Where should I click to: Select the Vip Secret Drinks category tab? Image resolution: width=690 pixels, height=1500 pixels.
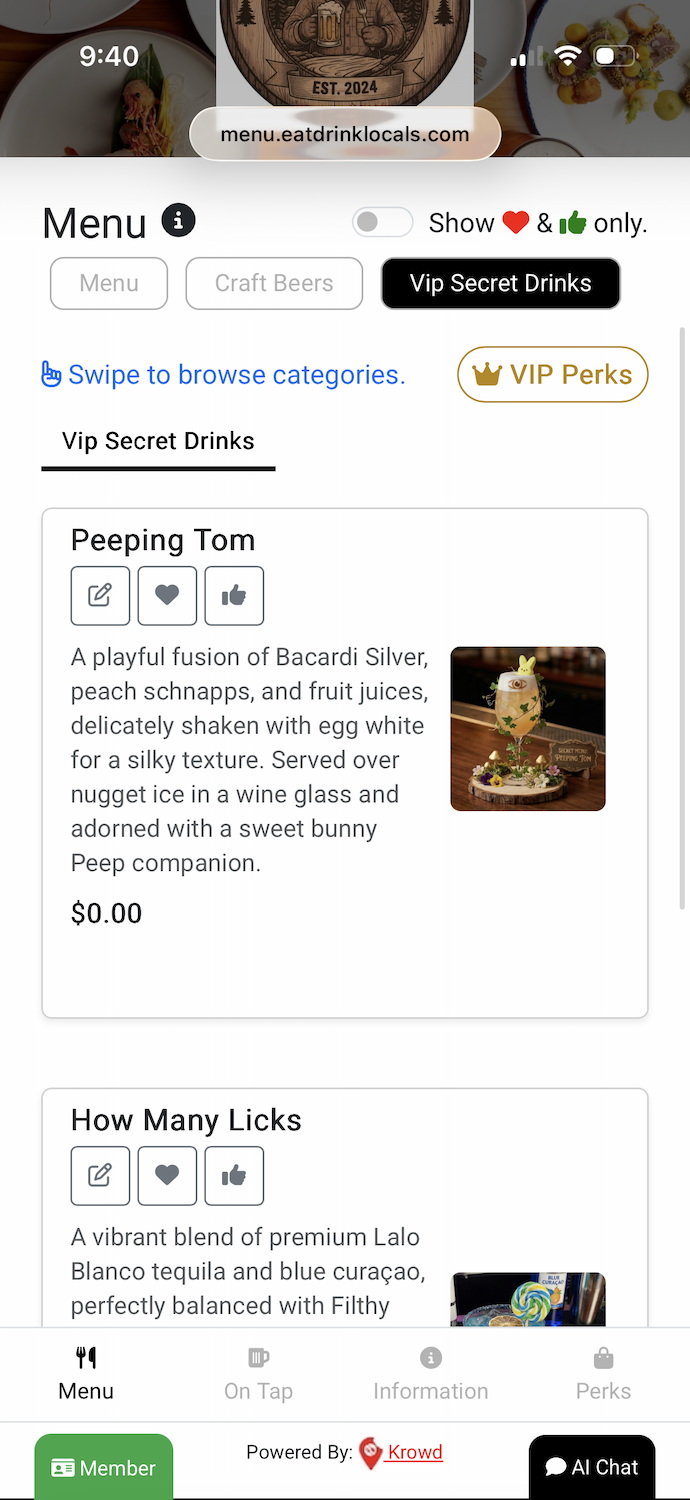coord(500,283)
